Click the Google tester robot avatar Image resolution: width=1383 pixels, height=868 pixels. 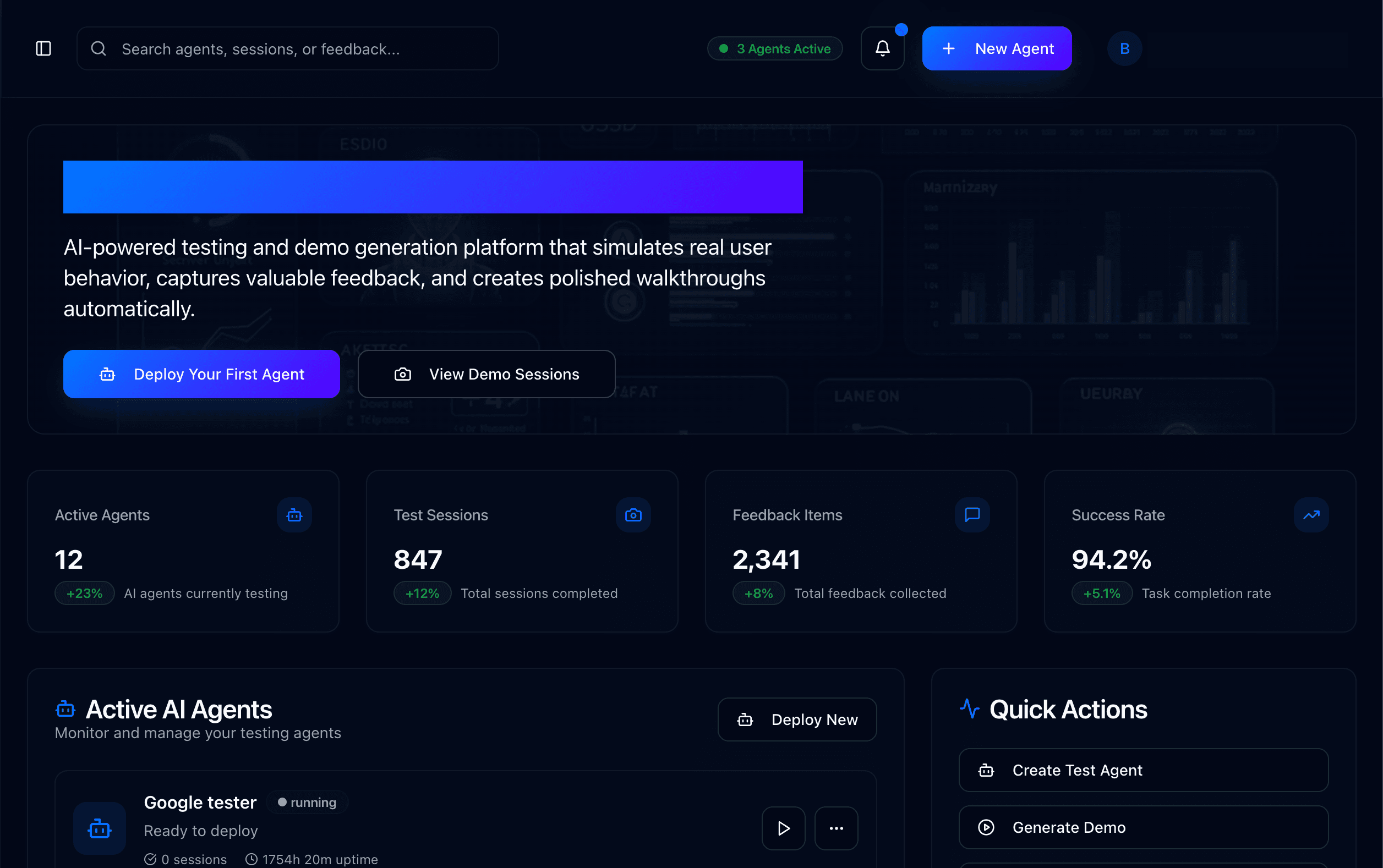pos(99,828)
